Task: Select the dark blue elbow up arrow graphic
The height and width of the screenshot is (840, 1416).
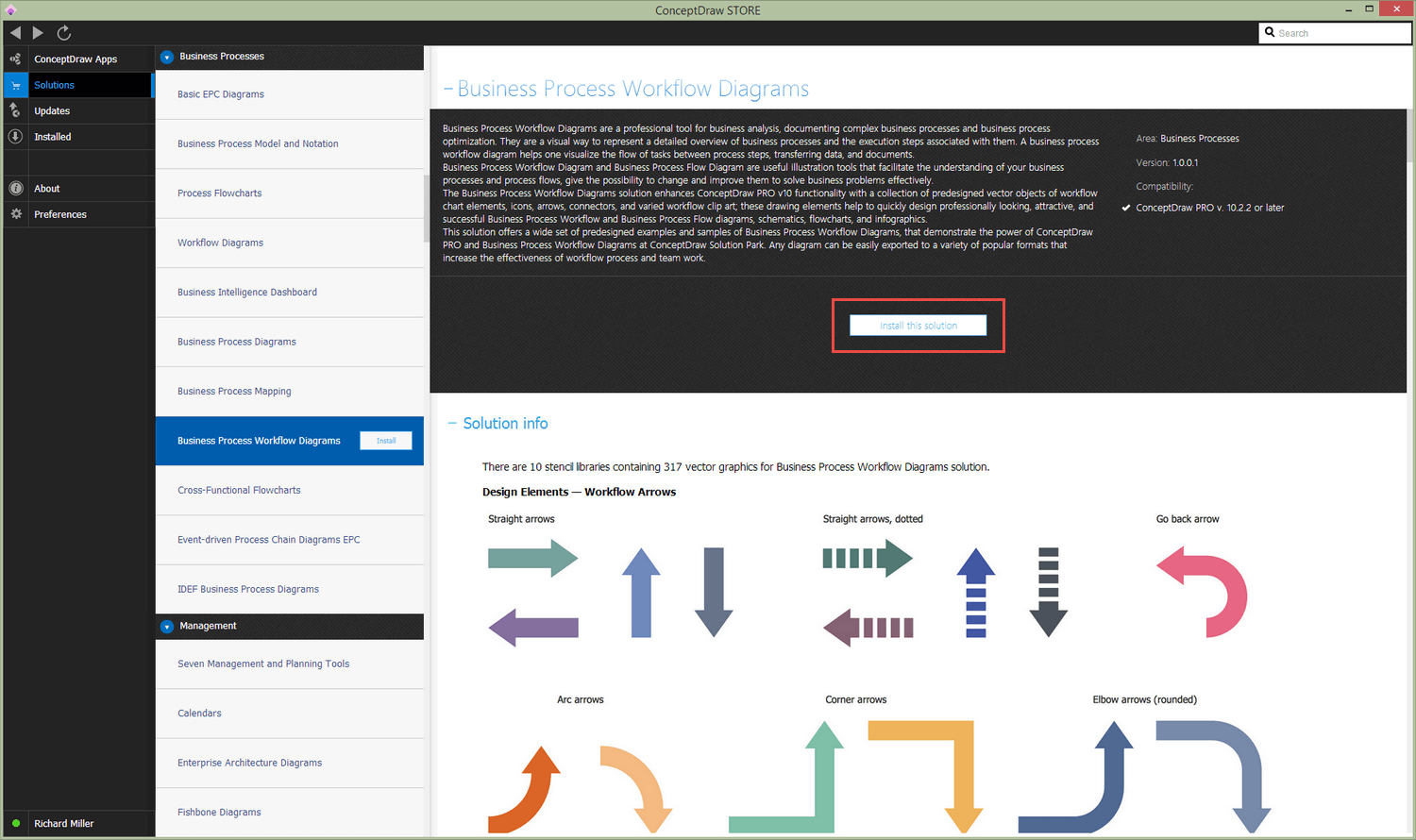Action: coord(1076,777)
